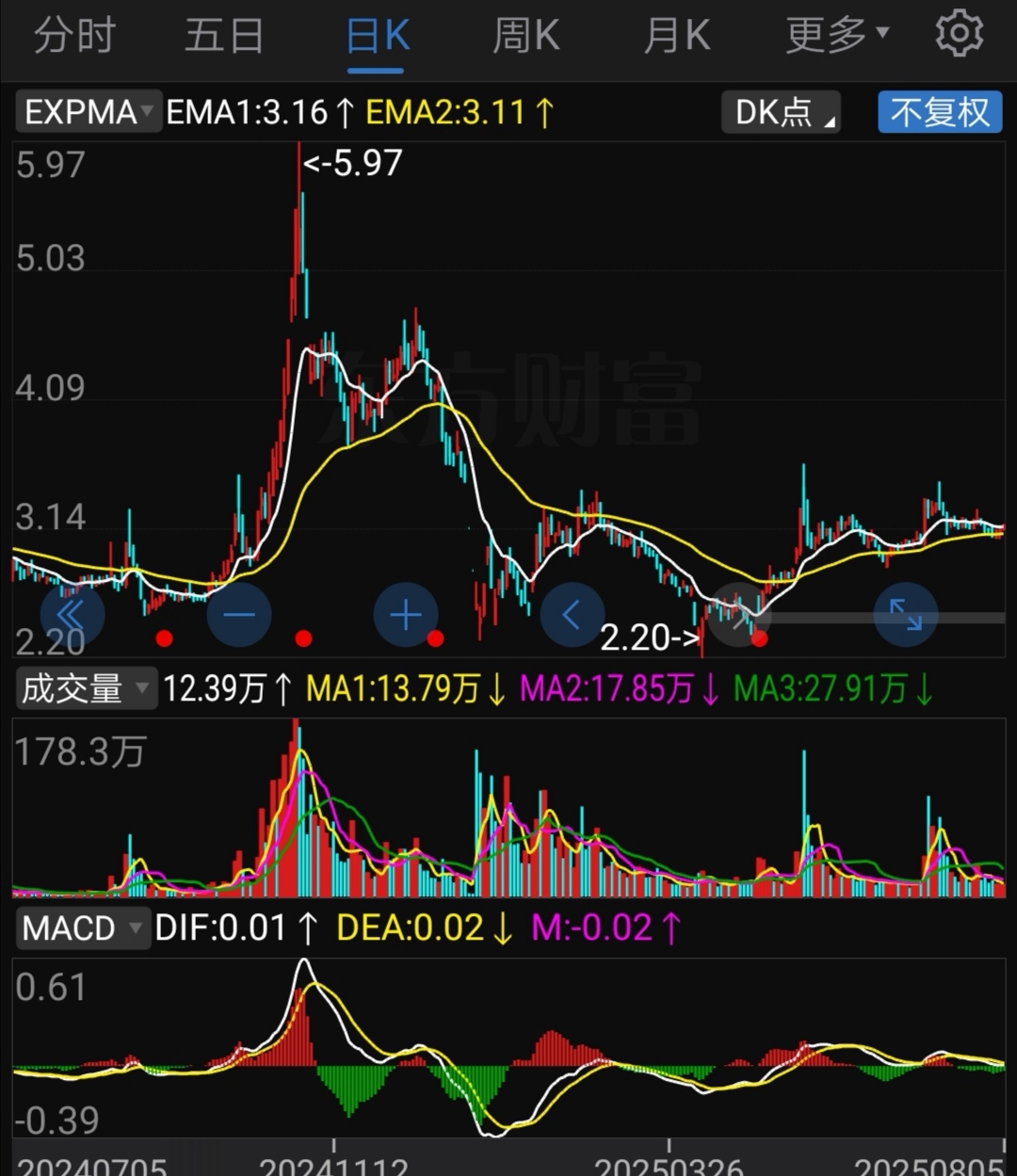Open the EXPMA indicator dropdown
This screenshot has width=1017, height=1176.
point(89,112)
